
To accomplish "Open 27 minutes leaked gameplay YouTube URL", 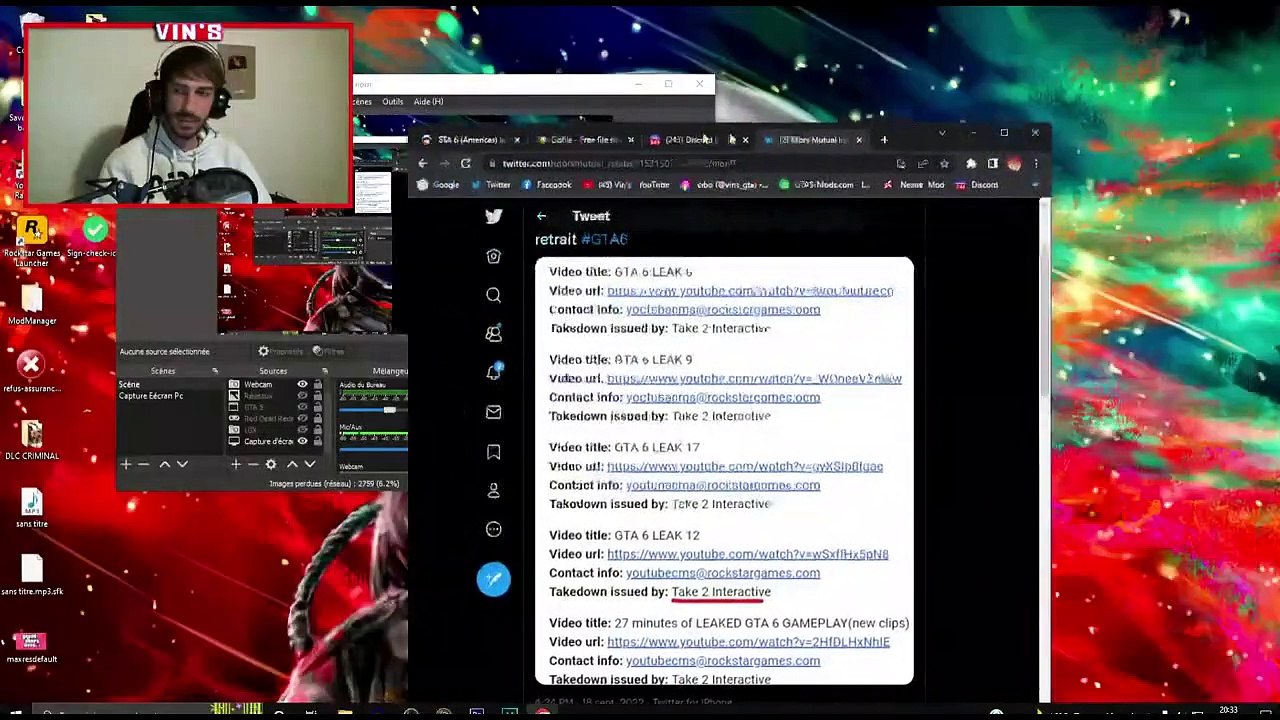I will click(748, 642).
